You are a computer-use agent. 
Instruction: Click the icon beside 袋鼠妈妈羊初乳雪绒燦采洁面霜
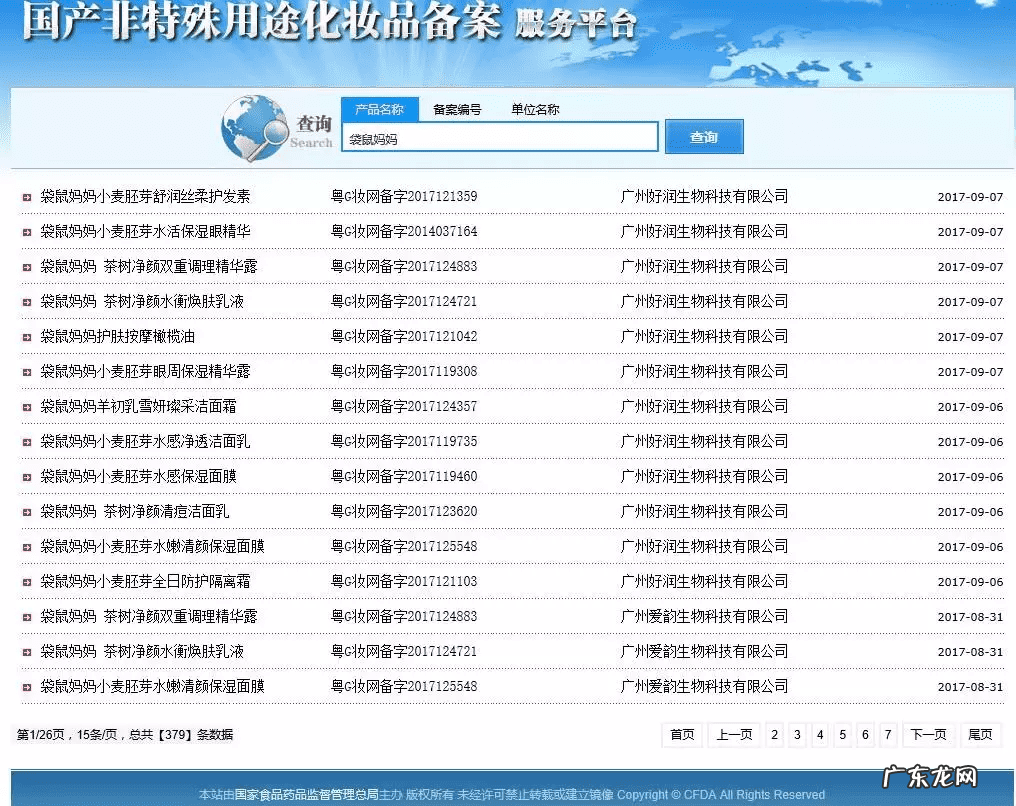25,406
